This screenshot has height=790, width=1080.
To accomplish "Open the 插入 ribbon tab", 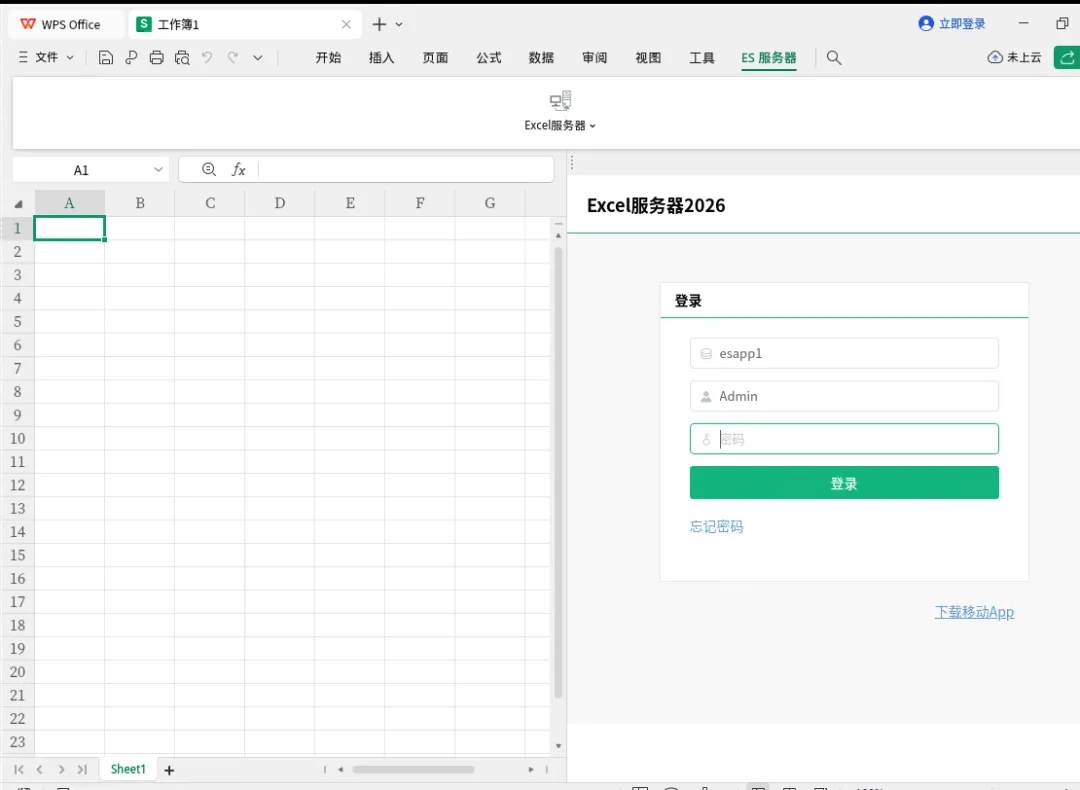I will coord(382,58).
